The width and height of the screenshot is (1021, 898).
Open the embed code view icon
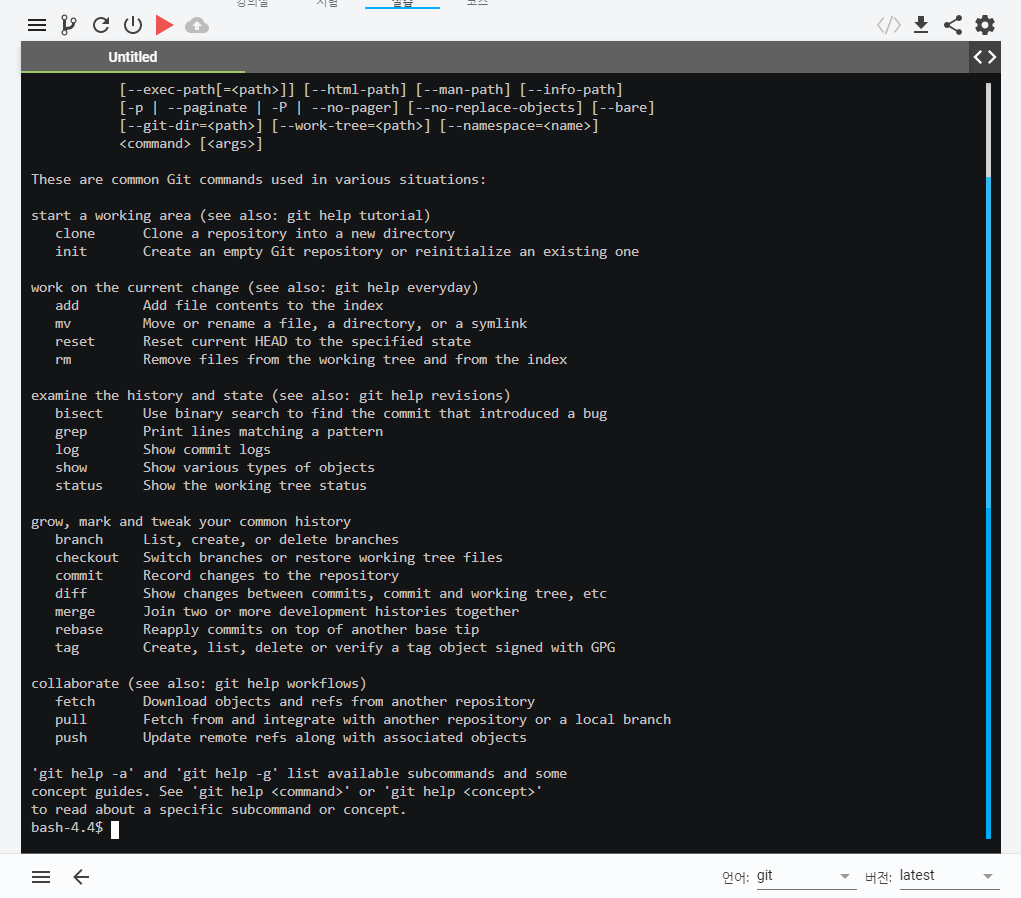pos(888,25)
